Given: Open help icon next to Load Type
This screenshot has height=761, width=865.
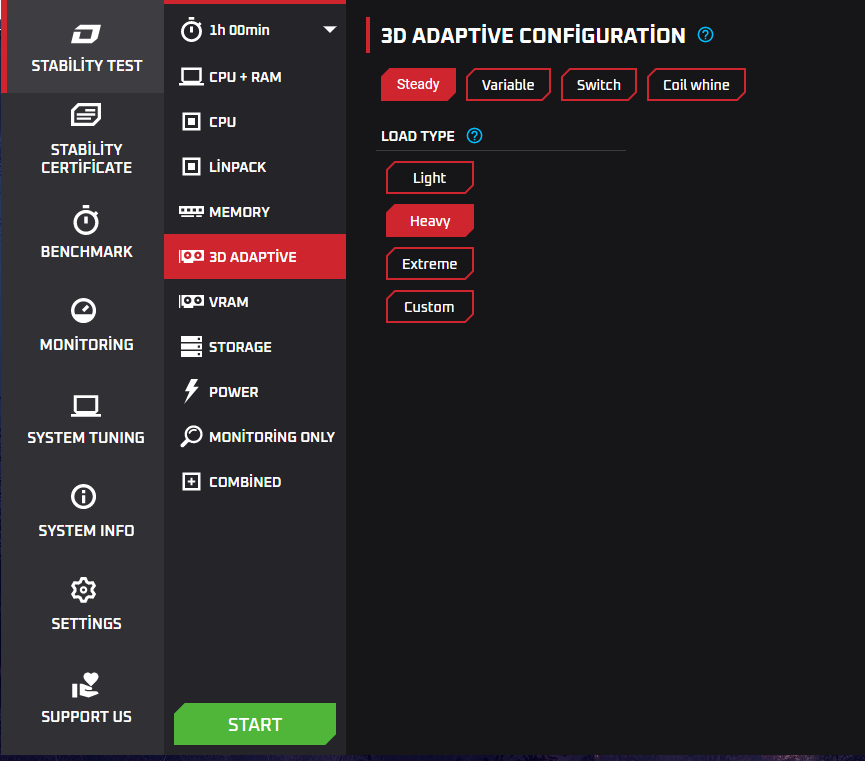Looking at the screenshot, I should point(474,135).
